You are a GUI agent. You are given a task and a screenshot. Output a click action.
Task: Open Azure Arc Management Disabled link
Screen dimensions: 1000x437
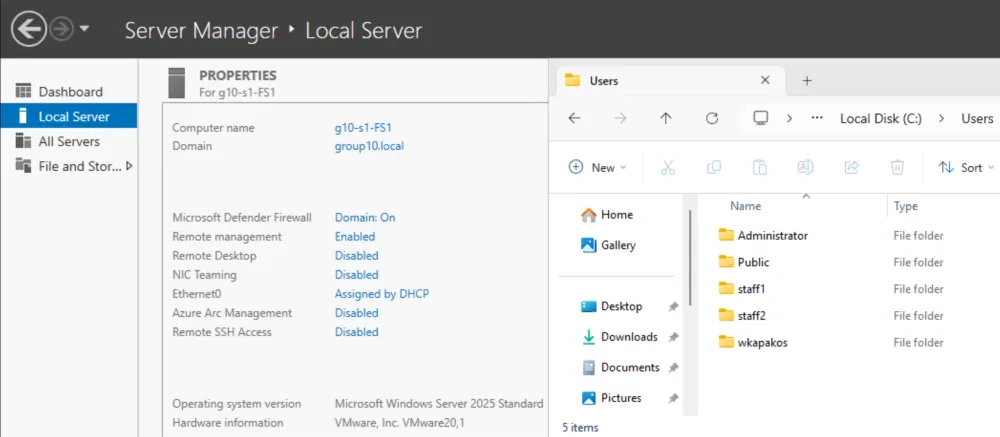[357, 313]
